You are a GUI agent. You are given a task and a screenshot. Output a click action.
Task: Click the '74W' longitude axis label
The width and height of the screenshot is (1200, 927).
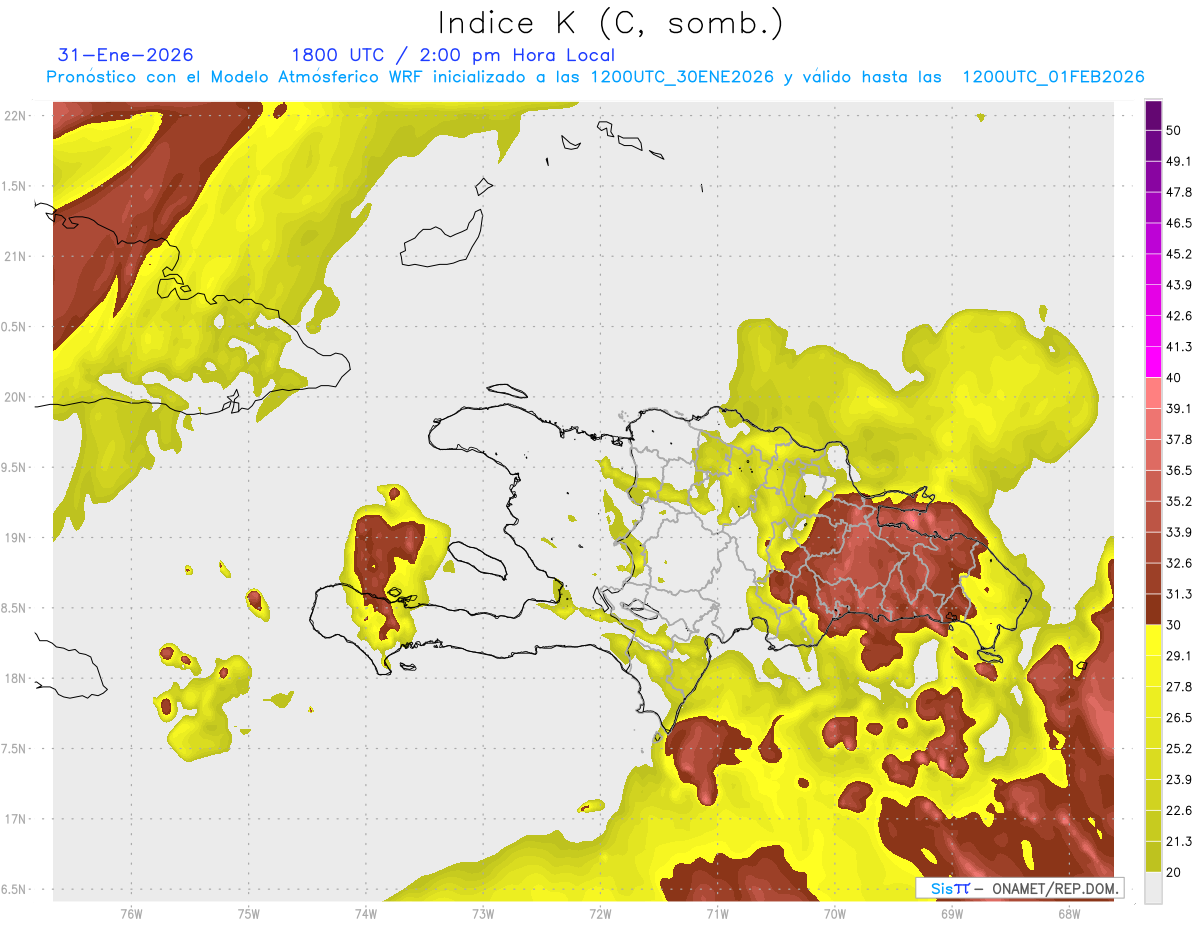(x=365, y=913)
